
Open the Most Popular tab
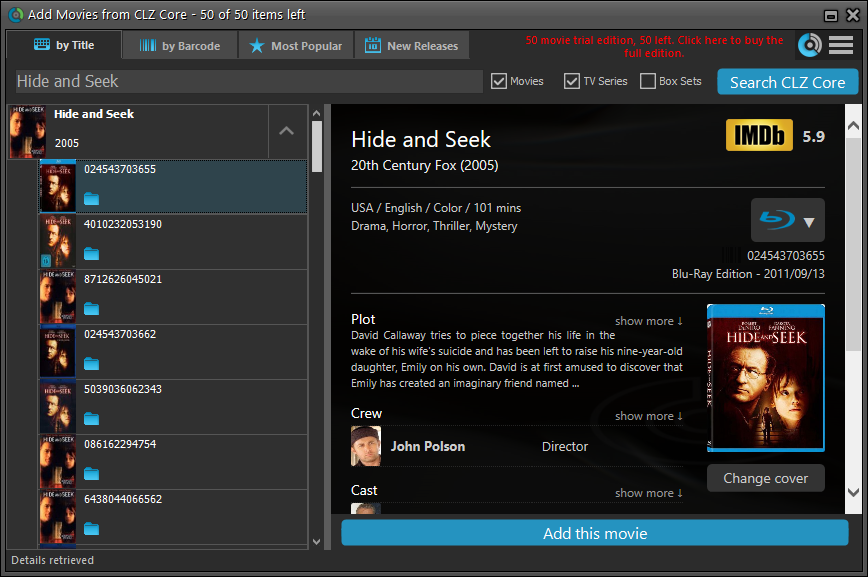295,46
